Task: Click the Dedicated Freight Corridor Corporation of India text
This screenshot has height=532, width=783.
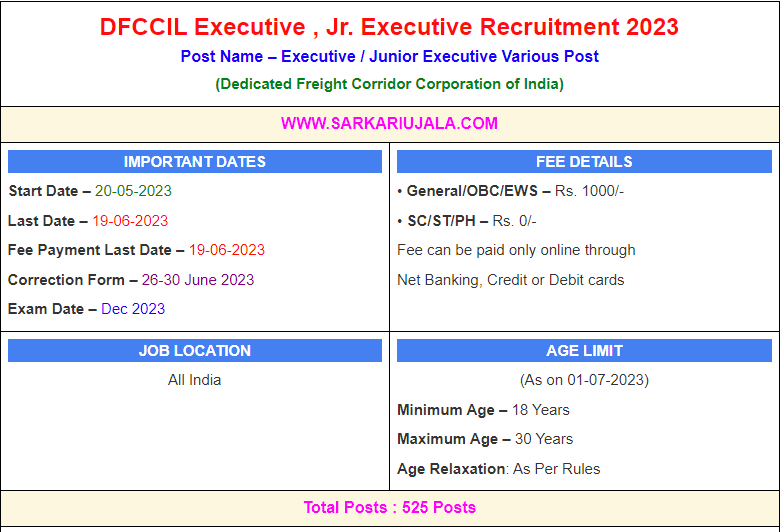Action: (x=389, y=84)
